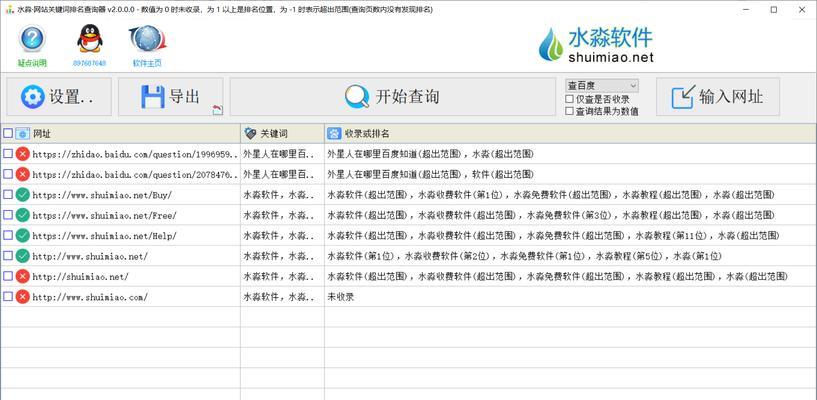
Task: Enable 查询结果为数值 checkbox
Action: 569,111
